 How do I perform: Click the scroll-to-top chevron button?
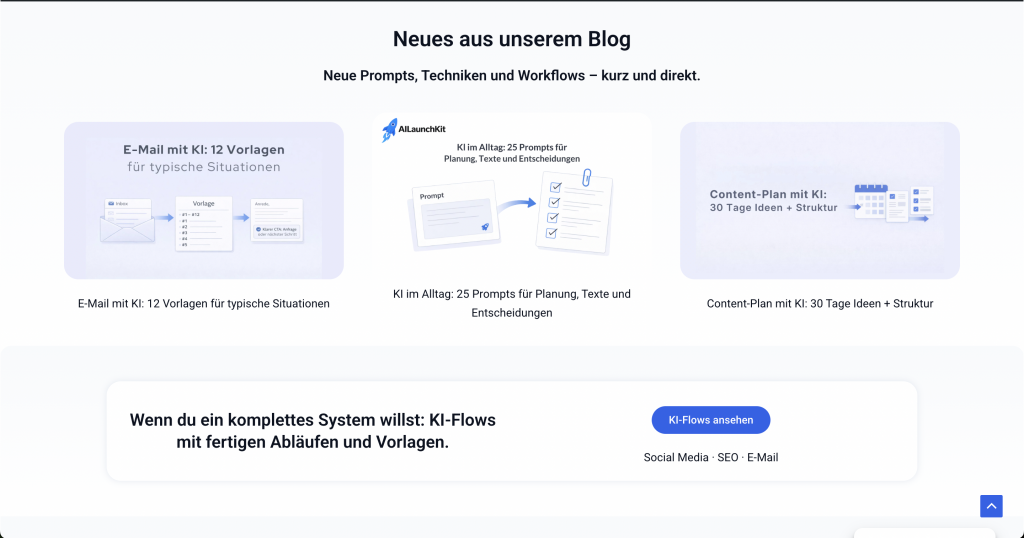[x=991, y=506]
